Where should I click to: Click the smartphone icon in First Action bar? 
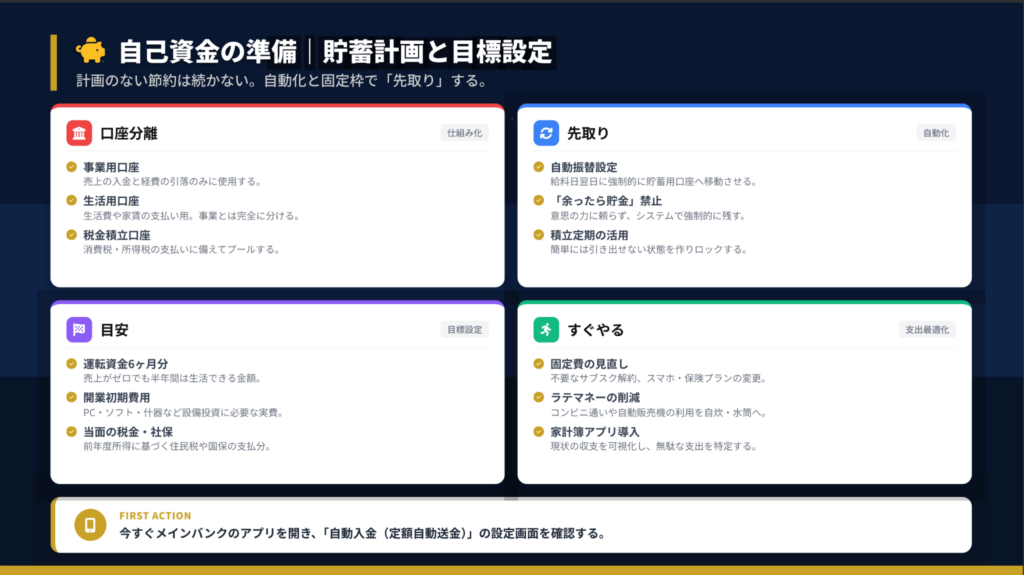(x=89, y=525)
